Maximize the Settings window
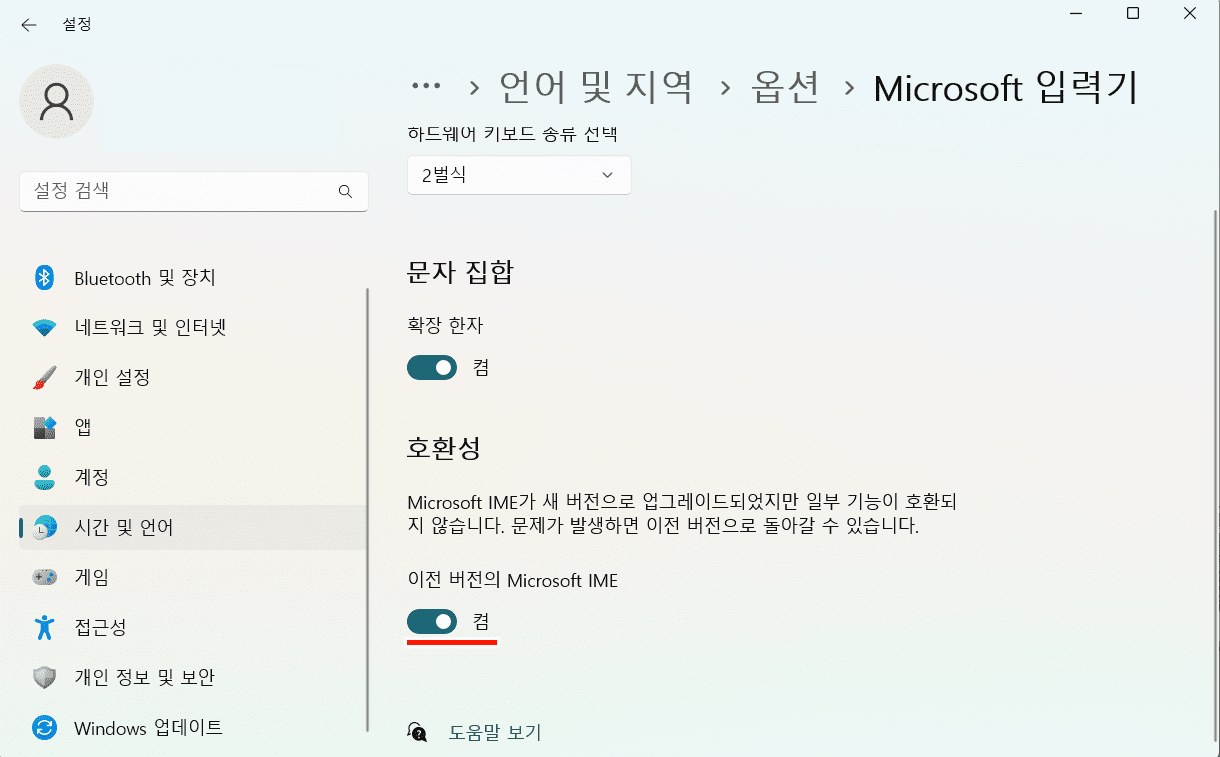The width and height of the screenshot is (1220, 757). pyautogui.click(x=1133, y=14)
